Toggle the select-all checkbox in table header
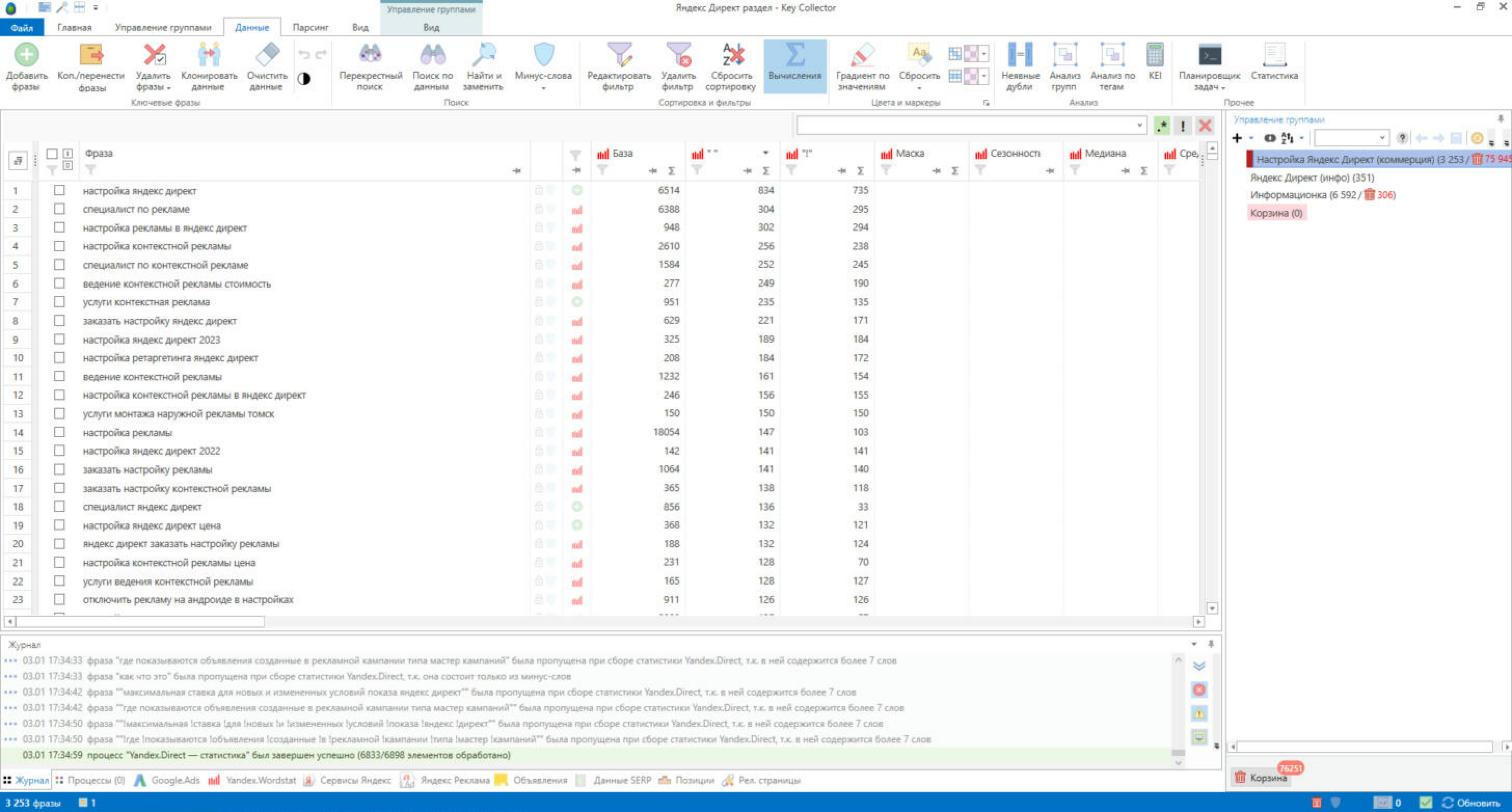The image size is (1512, 812). tap(52, 154)
